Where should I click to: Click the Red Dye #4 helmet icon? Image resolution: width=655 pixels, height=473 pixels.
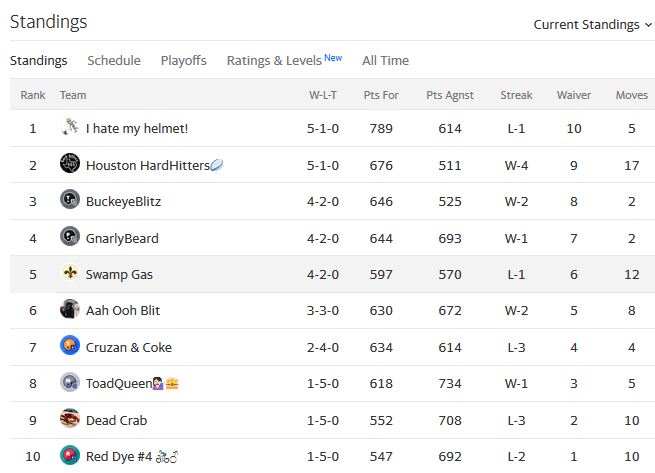click(70, 455)
